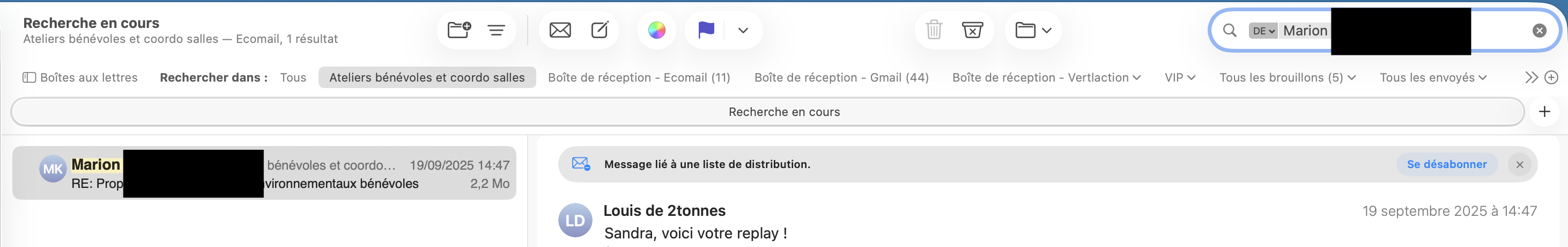
Task: Click the new mailbox folder icon
Action: point(459,30)
